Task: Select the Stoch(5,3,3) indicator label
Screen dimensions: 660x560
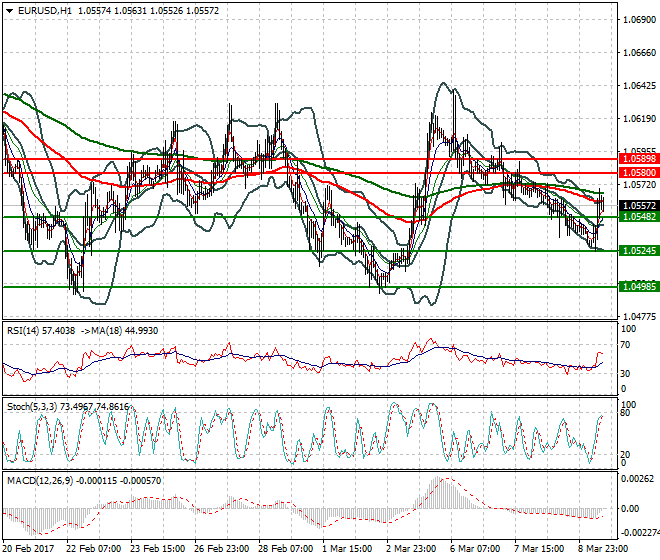Action: click(32, 407)
